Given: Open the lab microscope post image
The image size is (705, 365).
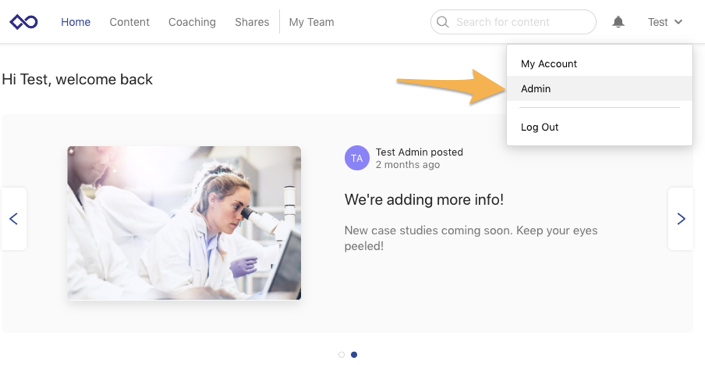Looking at the screenshot, I should [x=184, y=223].
